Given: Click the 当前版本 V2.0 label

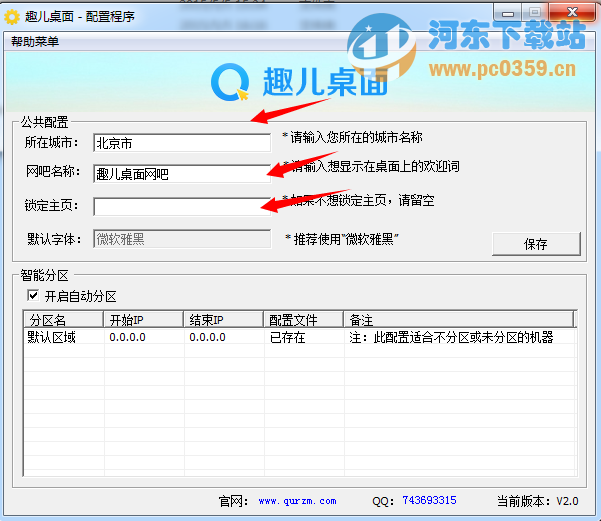Looking at the screenshot, I should pyautogui.click(x=538, y=501).
